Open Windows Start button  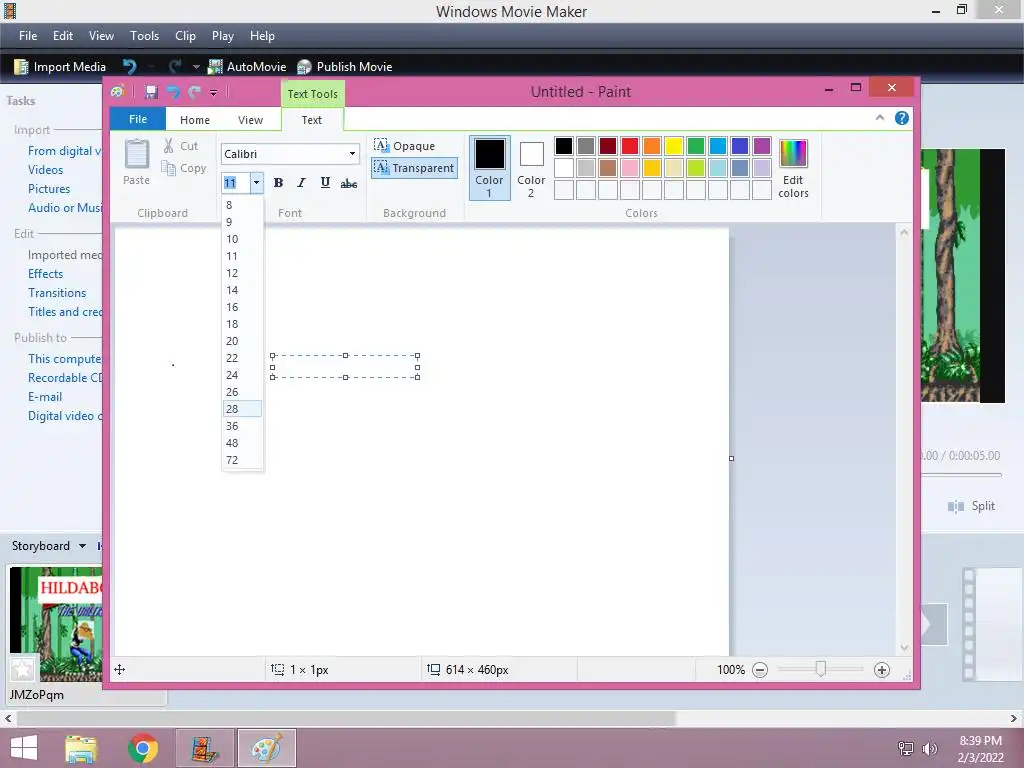point(24,748)
